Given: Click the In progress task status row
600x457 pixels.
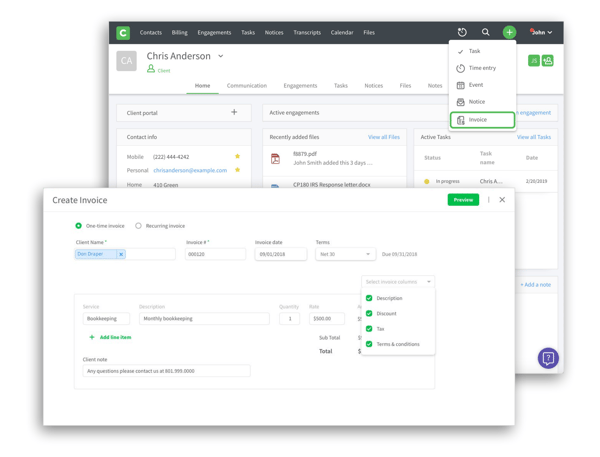Looking at the screenshot, I should point(486,181).
